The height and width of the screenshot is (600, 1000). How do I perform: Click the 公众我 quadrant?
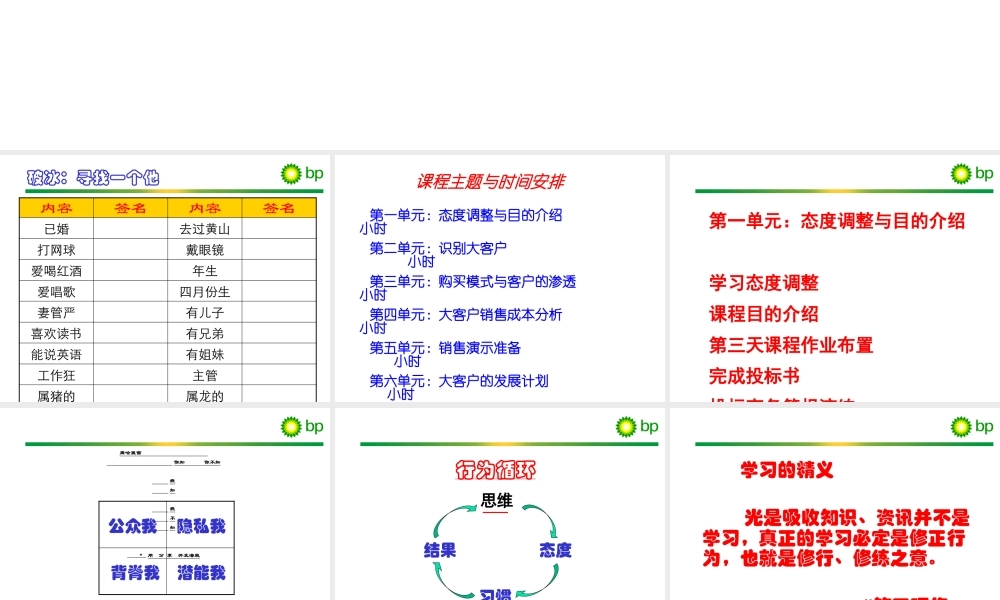pos(132,526)
